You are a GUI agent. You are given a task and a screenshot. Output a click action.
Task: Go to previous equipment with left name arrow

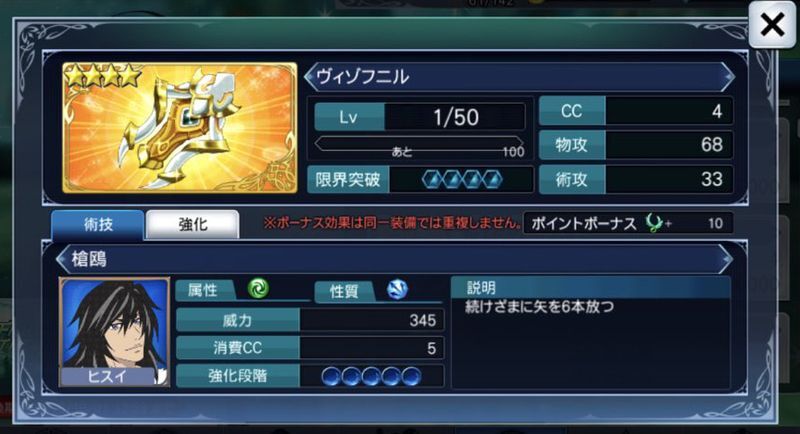coord(309,77)
